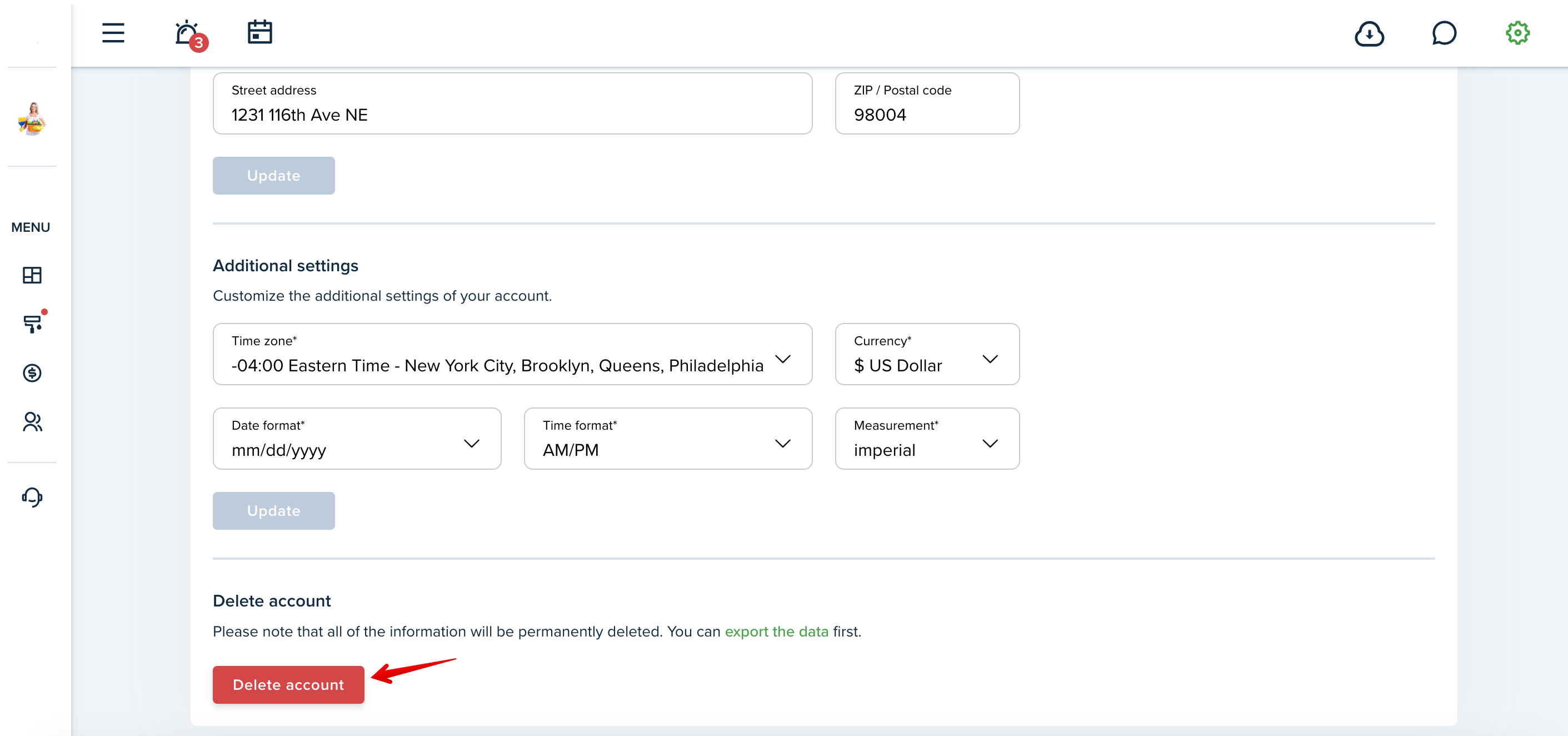Open clients people icon in sidebar
The image size is (1568, 736).
(x=32, y=422)
